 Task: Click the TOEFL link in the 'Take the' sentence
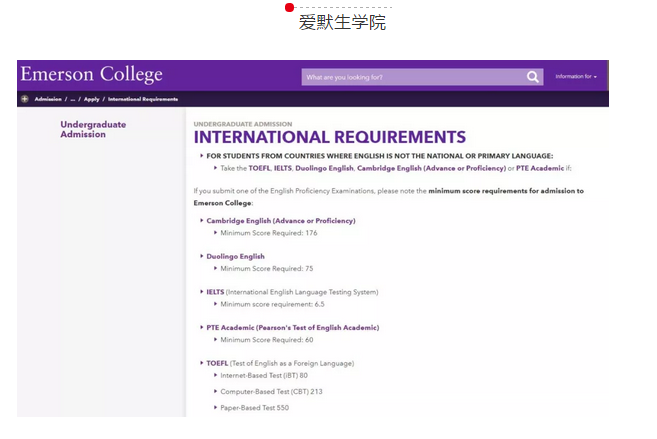(x=259, y=168)
